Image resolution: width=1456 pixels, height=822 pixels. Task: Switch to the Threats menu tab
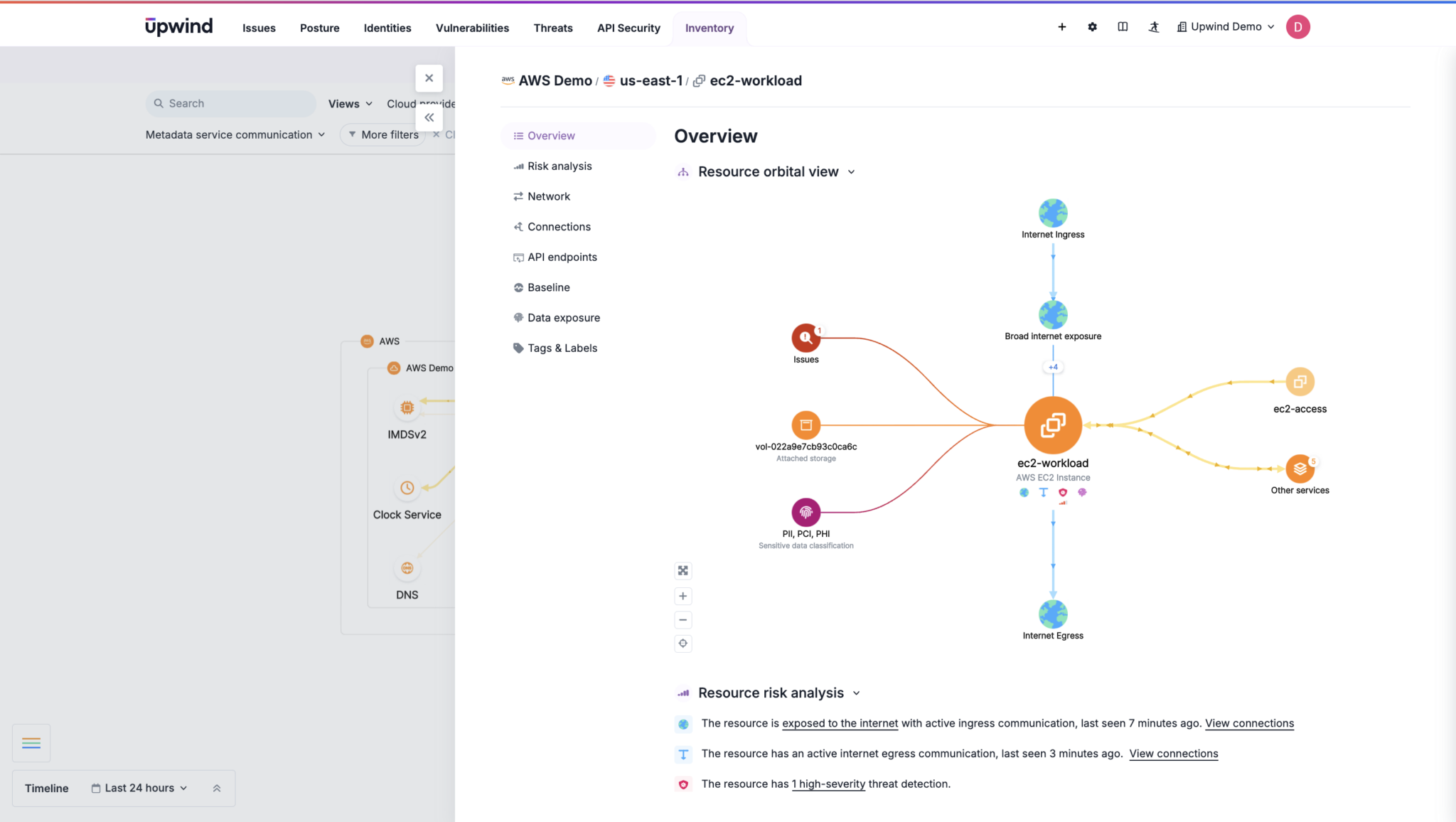(552, 28)
